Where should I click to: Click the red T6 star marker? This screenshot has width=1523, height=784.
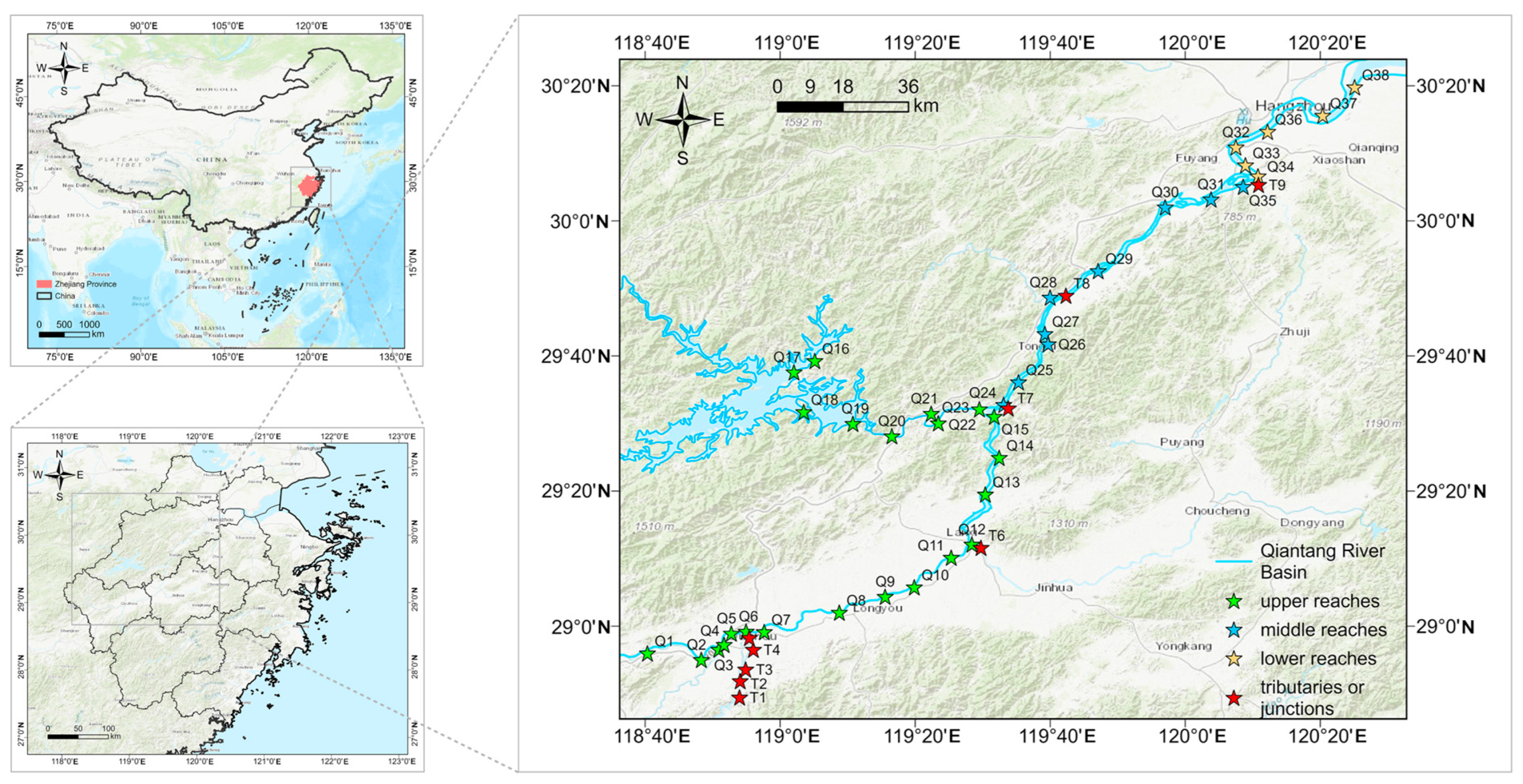981,548
